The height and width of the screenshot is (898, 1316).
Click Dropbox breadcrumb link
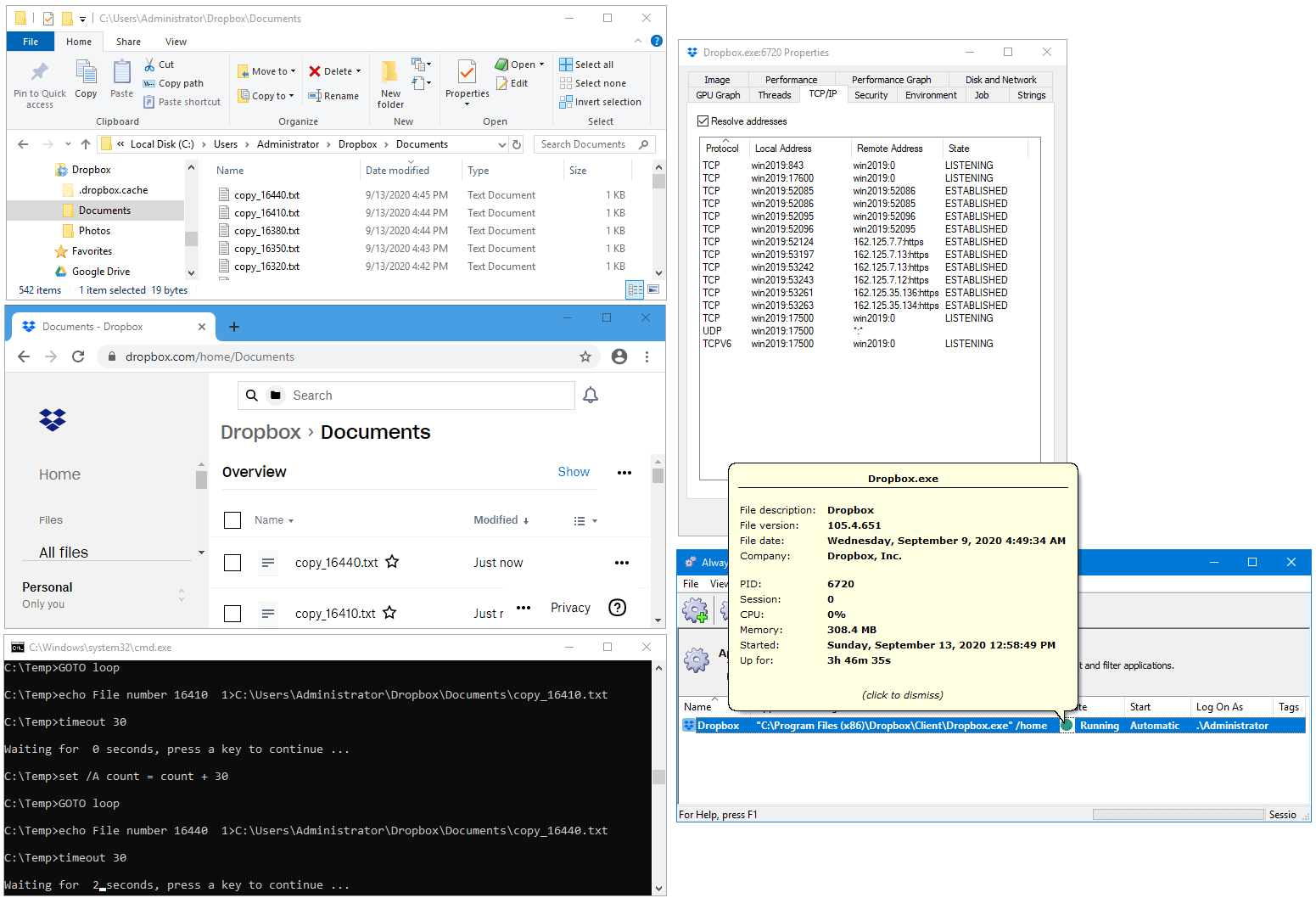point(260,432)
